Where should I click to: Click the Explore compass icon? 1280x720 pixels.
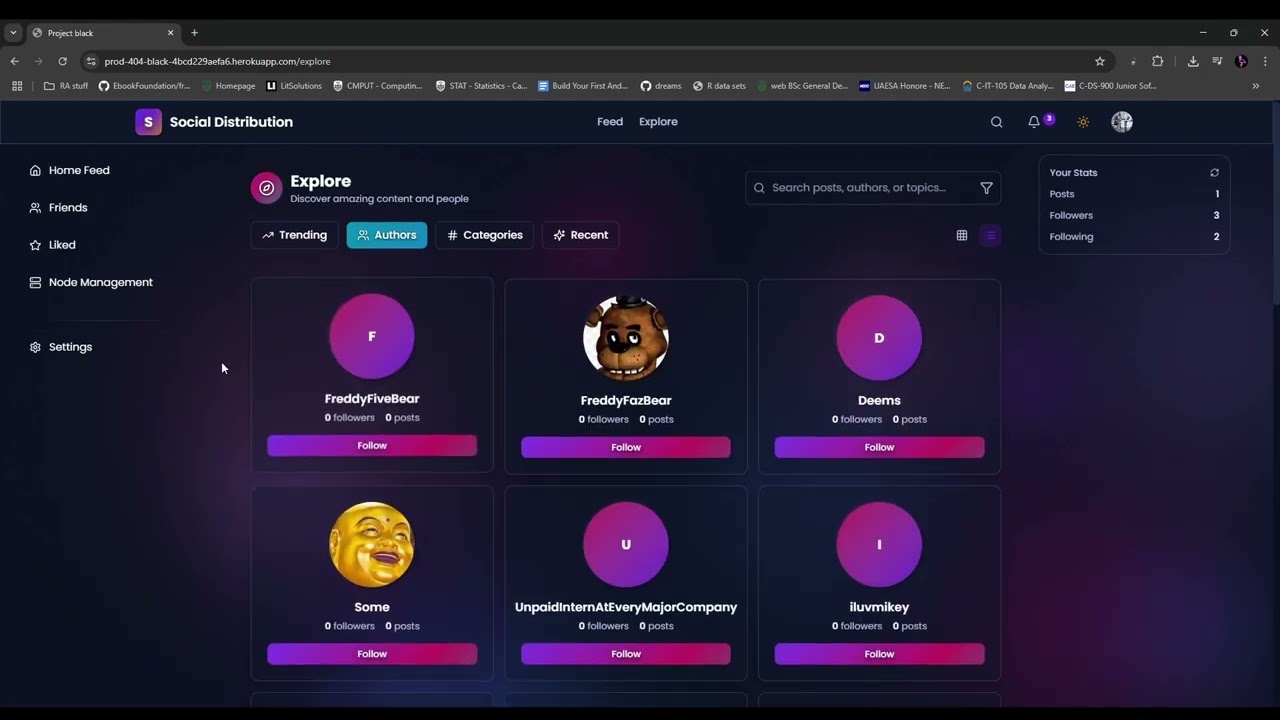(266, 188)
